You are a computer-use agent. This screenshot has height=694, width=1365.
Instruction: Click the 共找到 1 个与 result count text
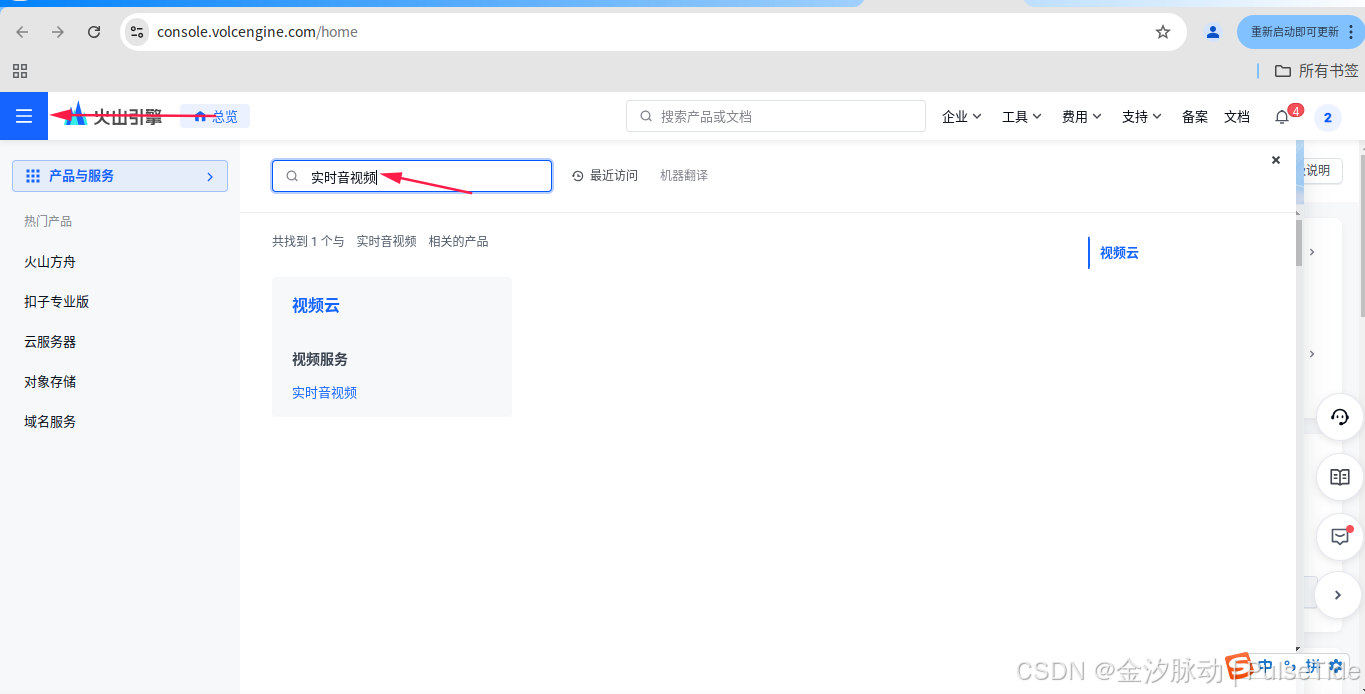click(x=308, y=241)
